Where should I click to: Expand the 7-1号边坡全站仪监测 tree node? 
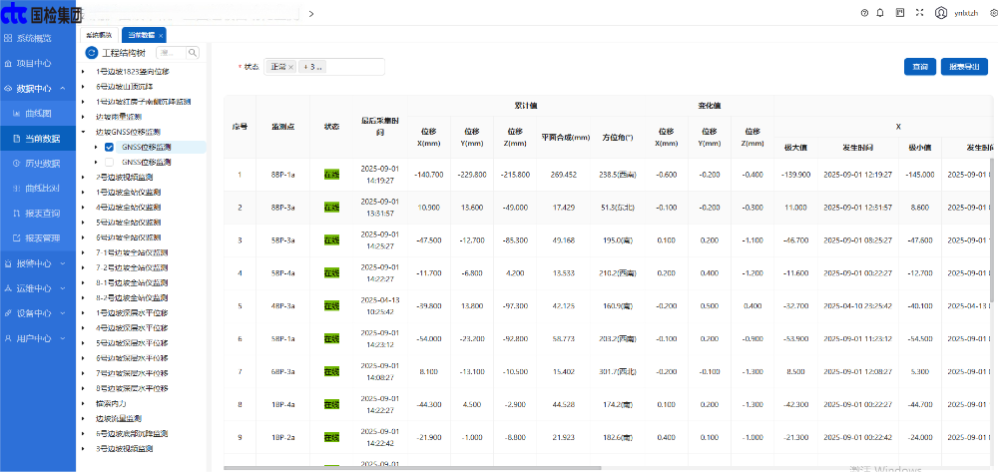tap(83, 254)
